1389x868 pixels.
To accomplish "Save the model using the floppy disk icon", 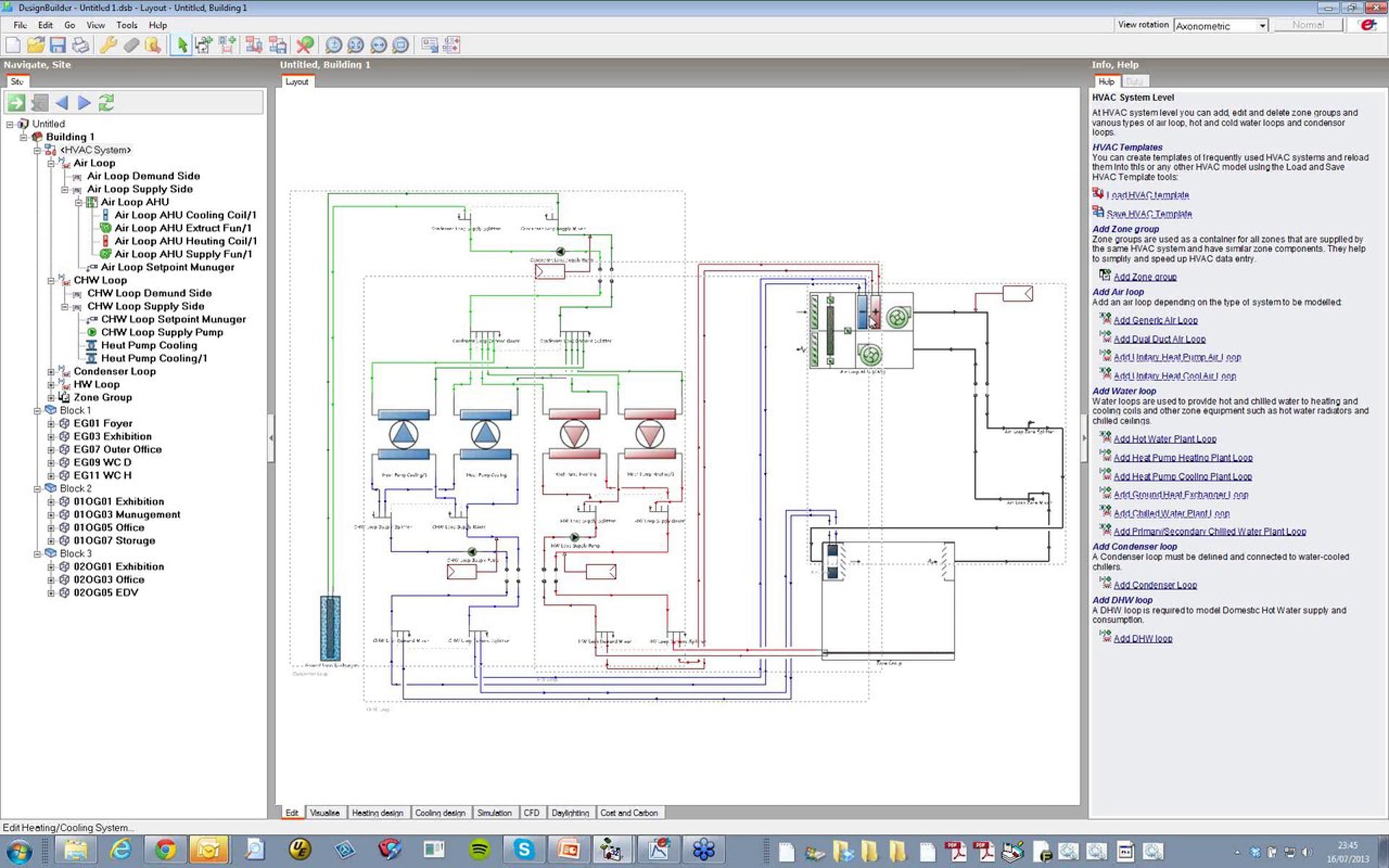I will [x=58, y=45].
